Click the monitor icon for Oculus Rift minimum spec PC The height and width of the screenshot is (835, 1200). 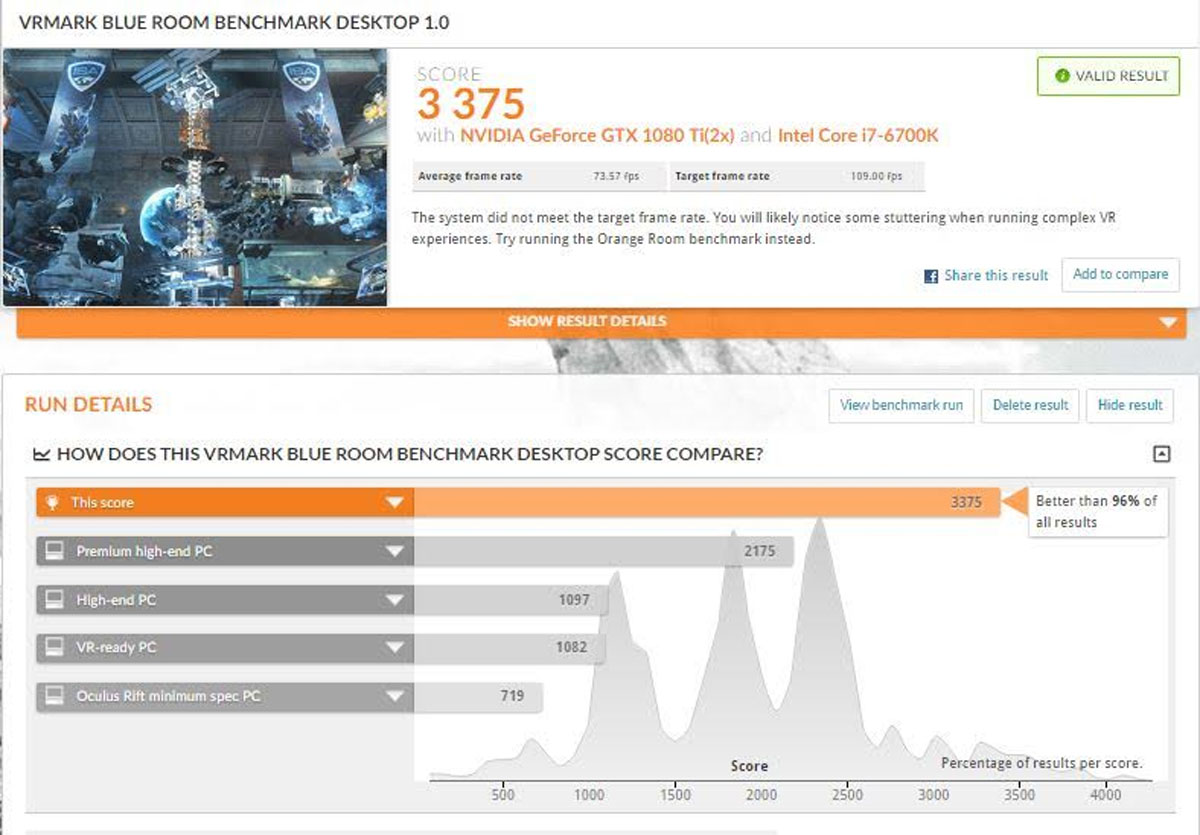coord(55,695)
